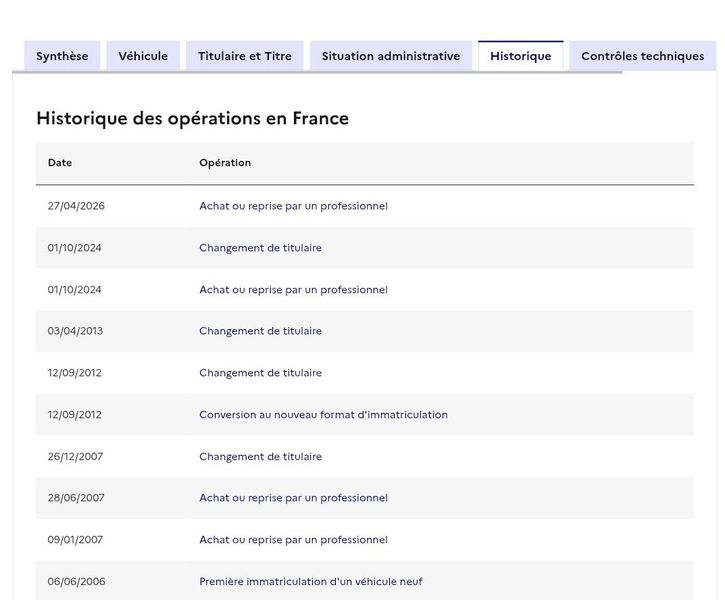Select the Titulaire et Titre tab
725x600 pixels.
[x=245, y=56]
